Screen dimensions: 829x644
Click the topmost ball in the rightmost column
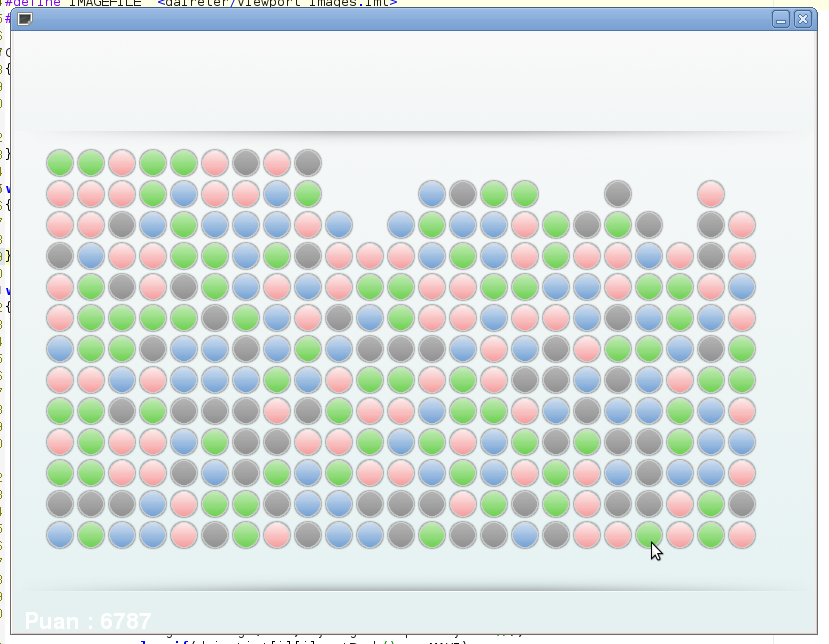(x=741, y=224)
